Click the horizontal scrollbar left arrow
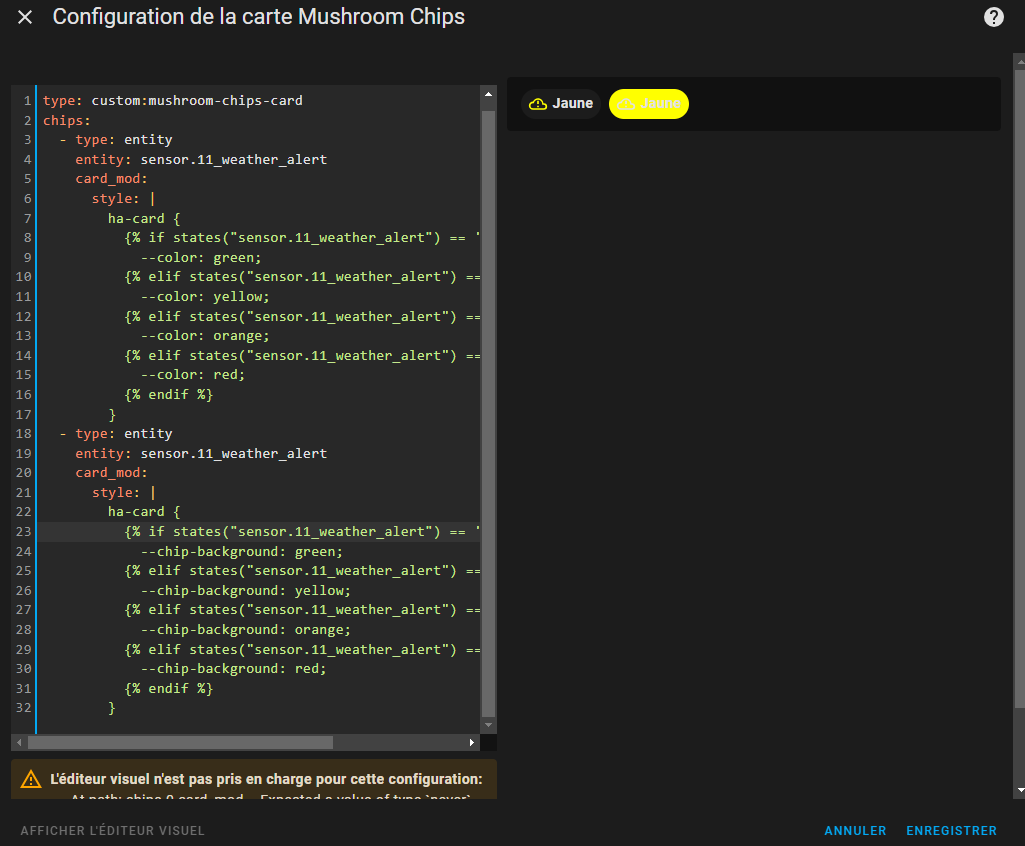 19,742
